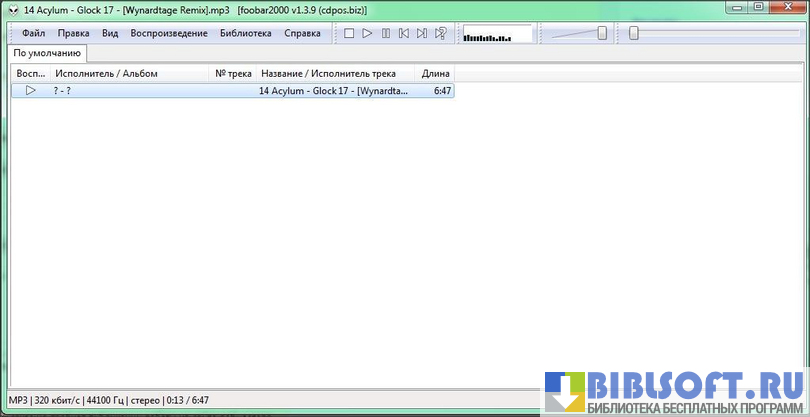
Task: Click the Stop playback button
Action: tap(349, 33)
